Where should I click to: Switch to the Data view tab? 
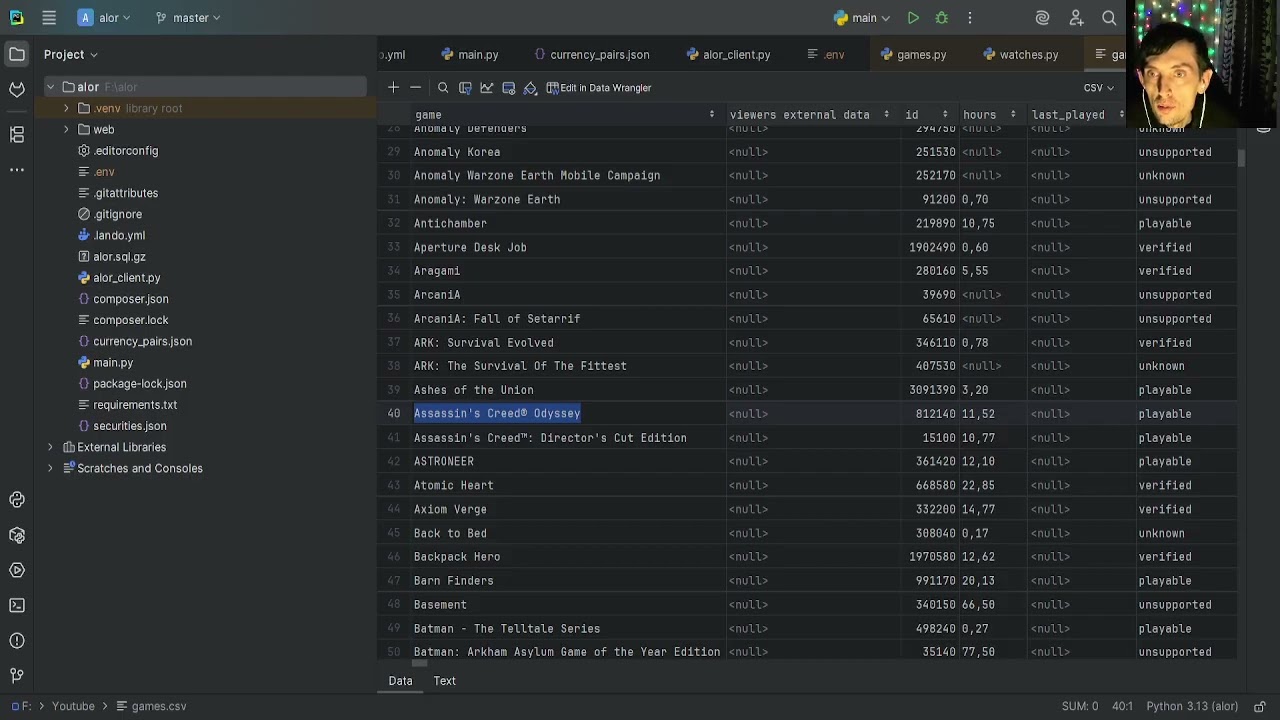(400, 681)
